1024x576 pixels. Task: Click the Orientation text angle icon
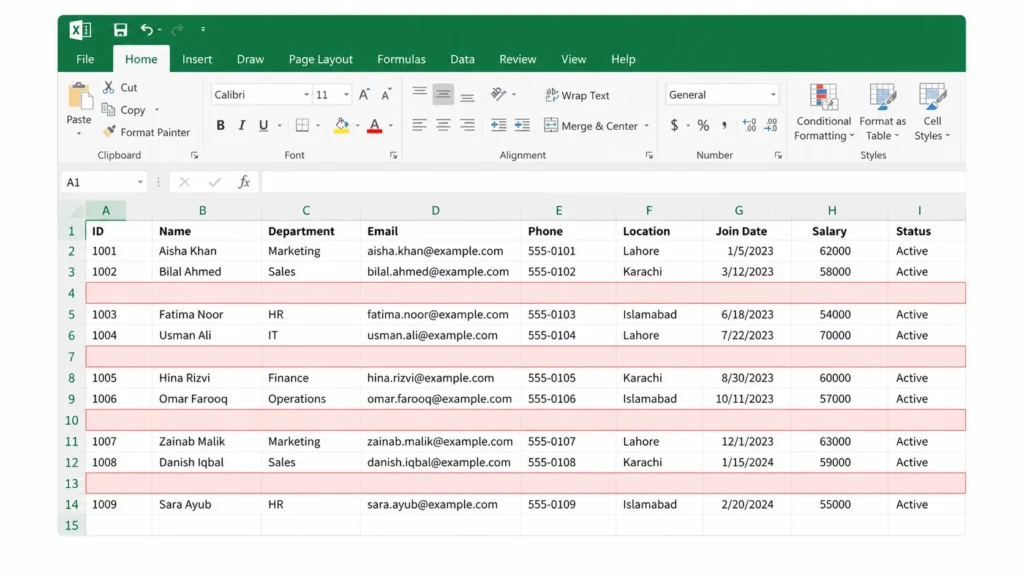[498, 95]
